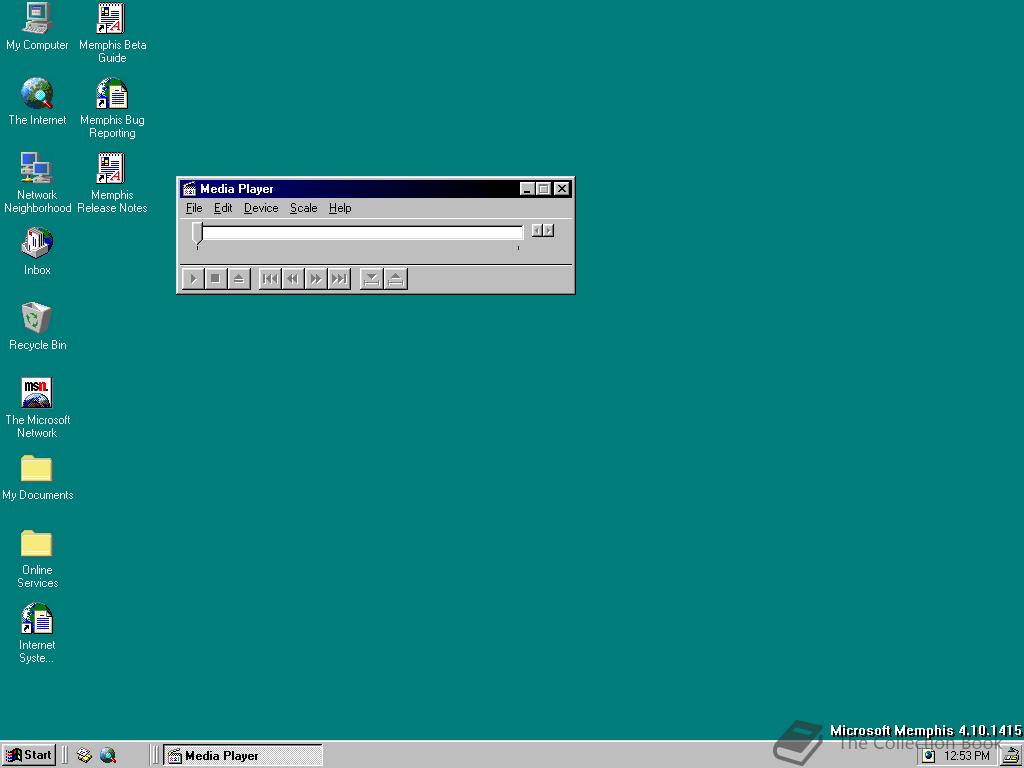Select the My Computer desktop icon

click(37, 27)
